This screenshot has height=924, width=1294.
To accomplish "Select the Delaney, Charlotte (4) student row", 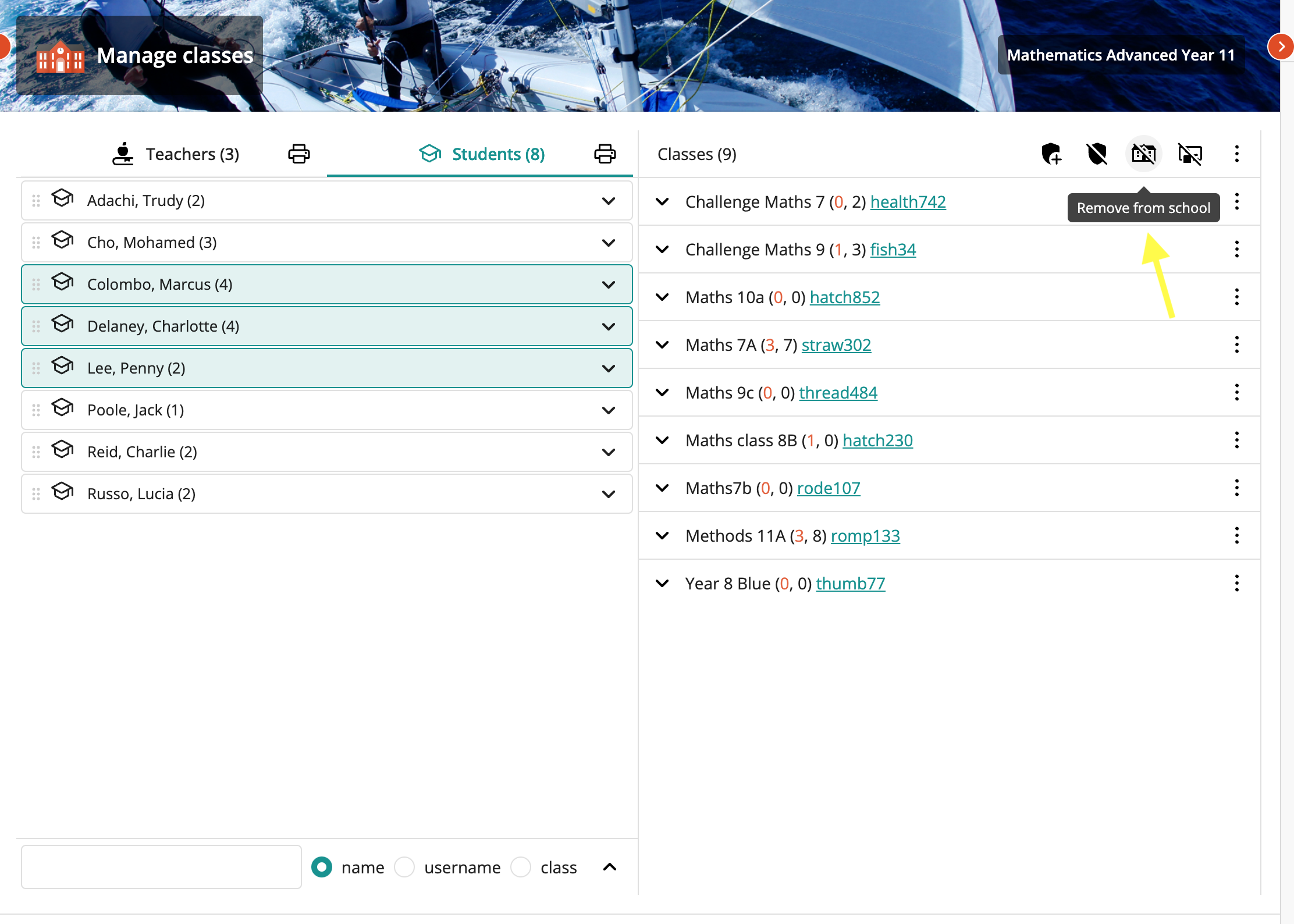I will [x=327, y=326].
